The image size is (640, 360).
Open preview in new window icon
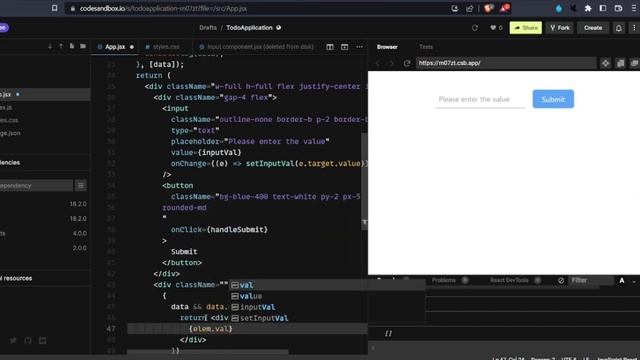634,63
